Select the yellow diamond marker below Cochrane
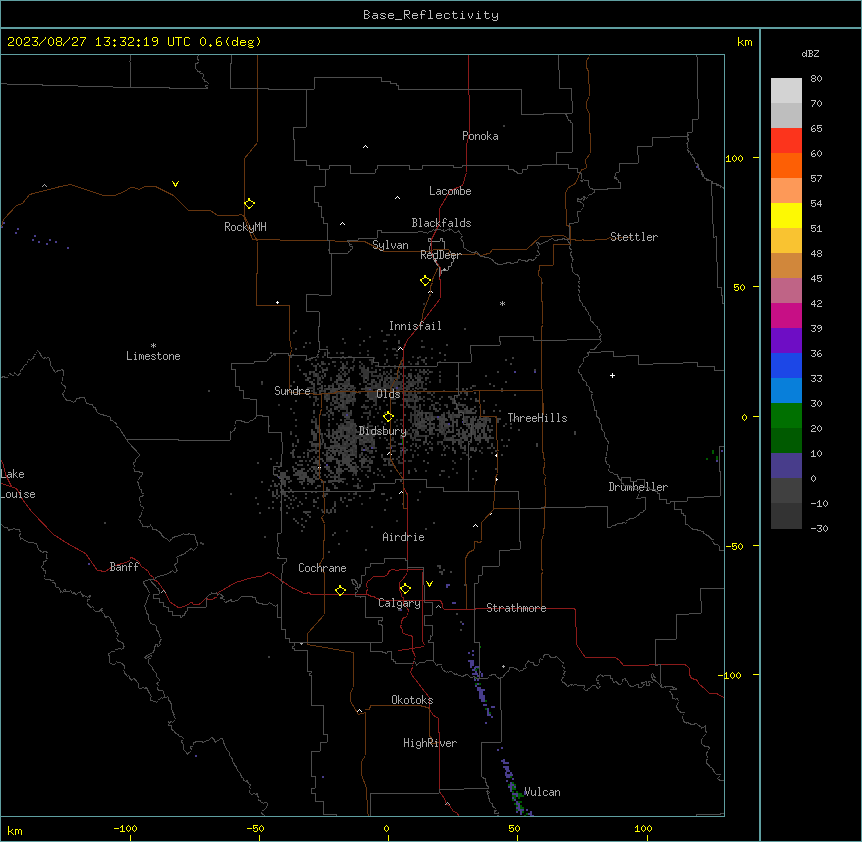Viewport: 862px width, 842px height. (x=340, y=590)
